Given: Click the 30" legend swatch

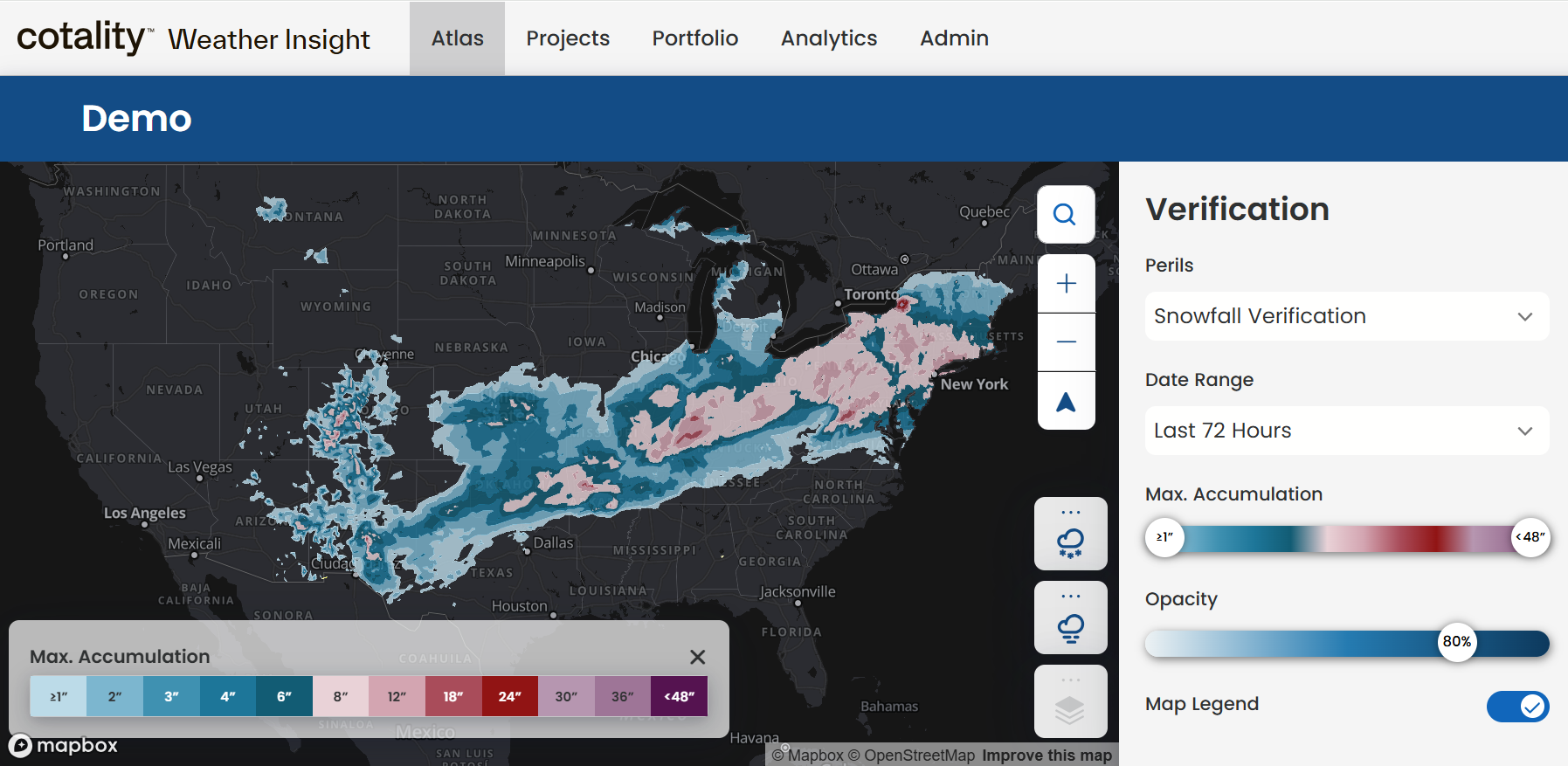Looking at the screenshot, I should [566, 696].
